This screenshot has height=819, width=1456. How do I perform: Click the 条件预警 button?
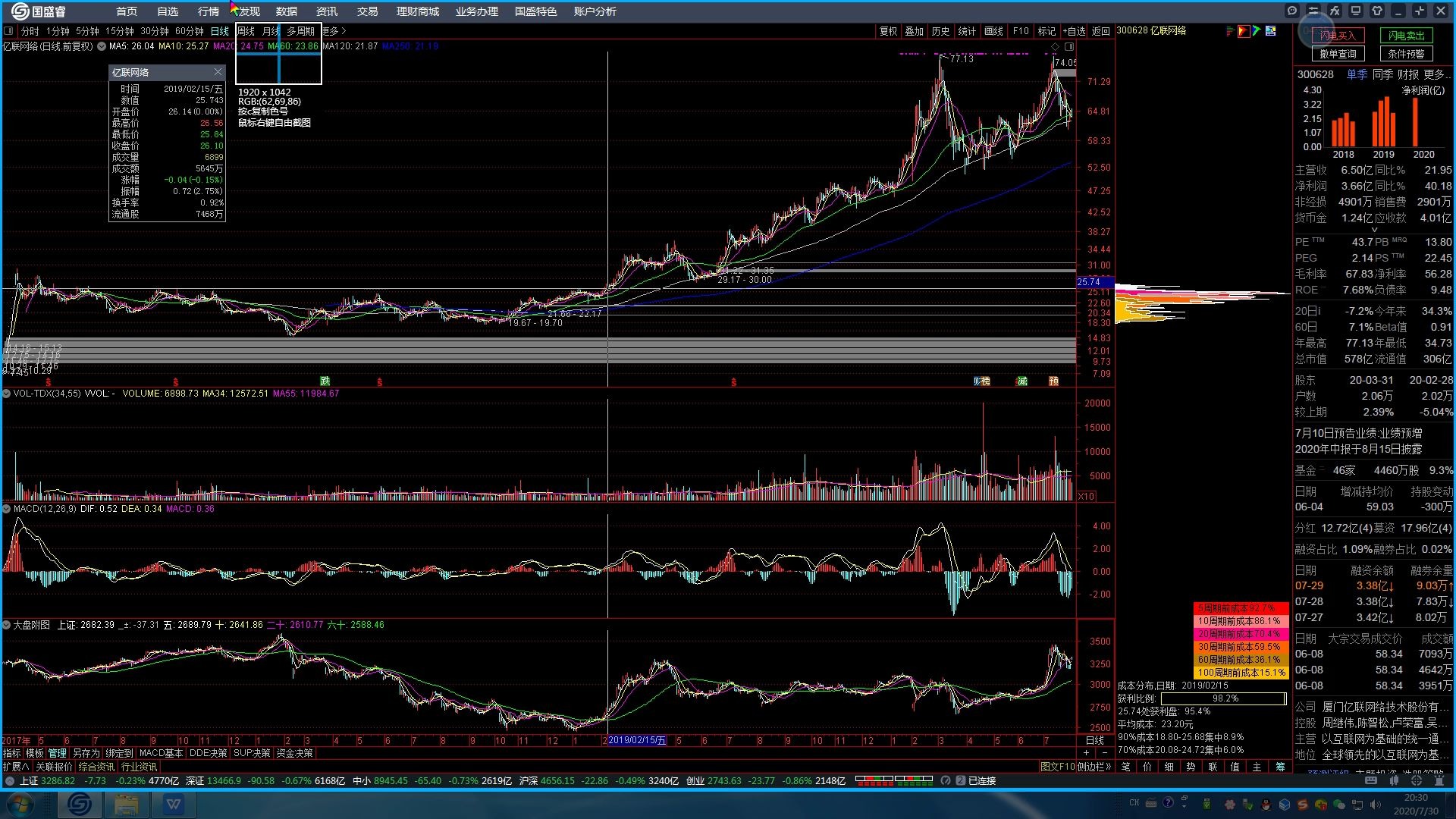1407,54
